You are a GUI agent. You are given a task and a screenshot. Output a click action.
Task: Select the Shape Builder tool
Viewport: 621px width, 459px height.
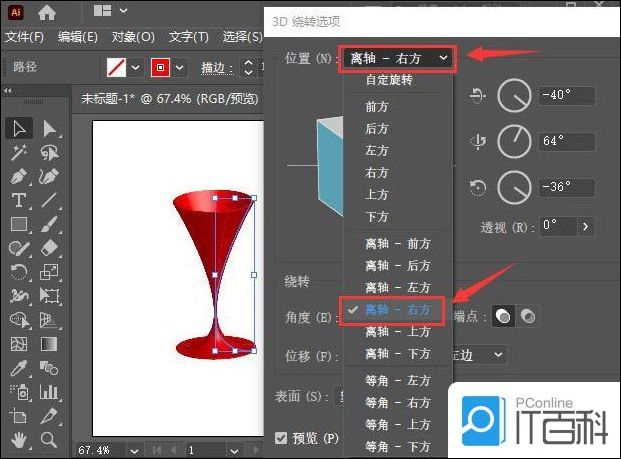[19, 320]
